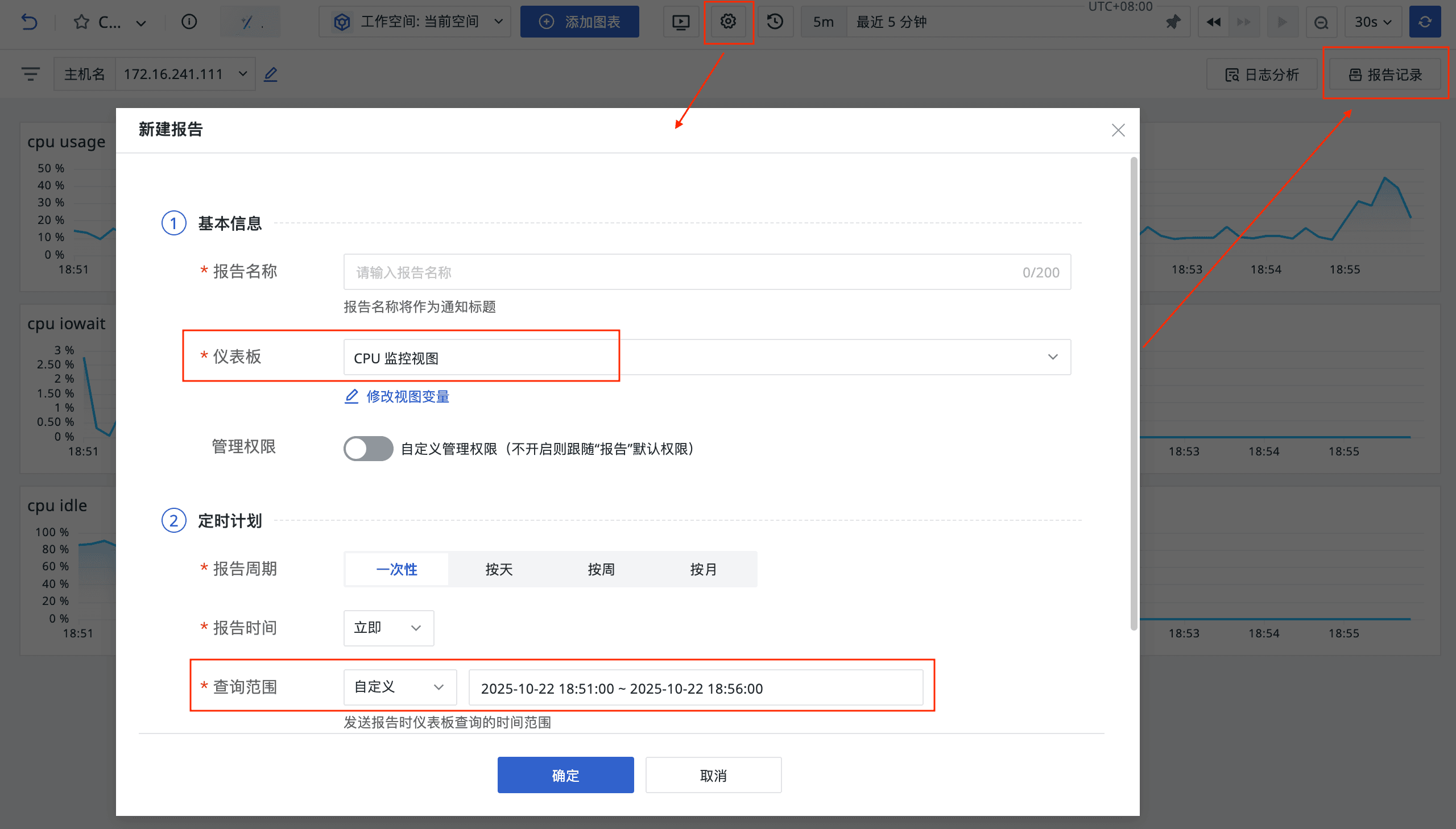Click the presentation screen icon
Image resolution: width=1456 pixels, height=829 pixels.
click(680, 22)
